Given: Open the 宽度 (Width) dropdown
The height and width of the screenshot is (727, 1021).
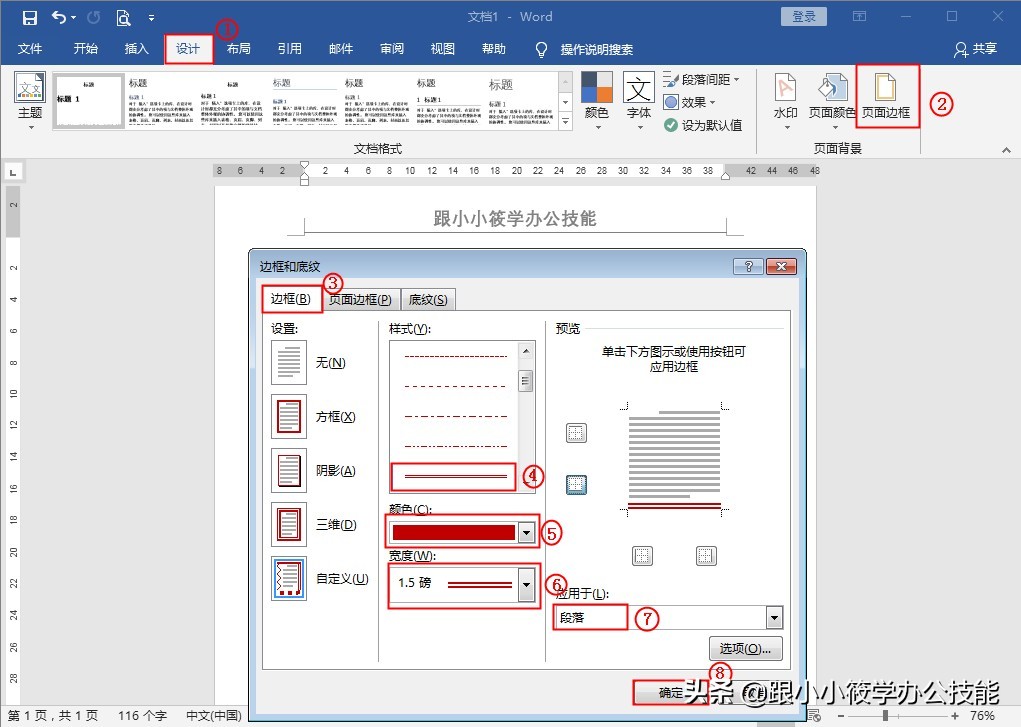Looking at the screenshot, I should tap(527, 585).
